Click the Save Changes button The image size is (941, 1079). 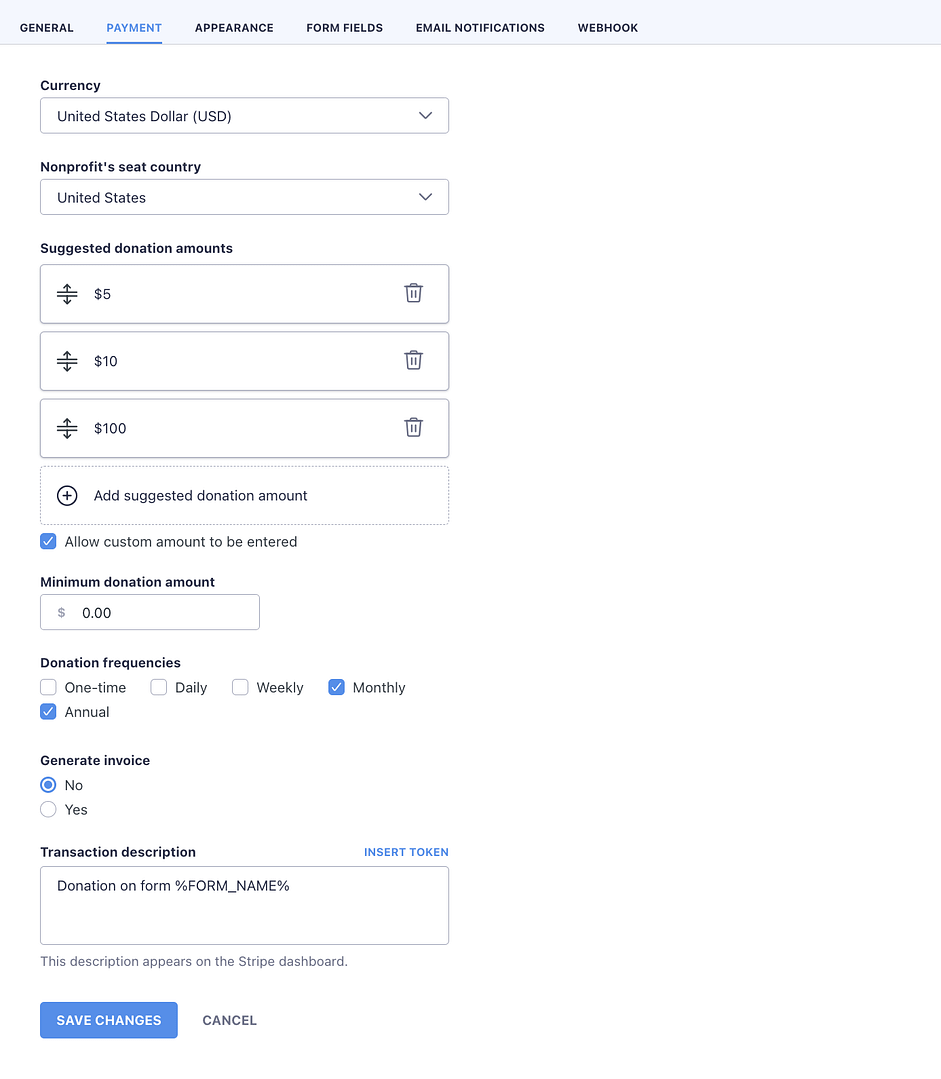108,1020
